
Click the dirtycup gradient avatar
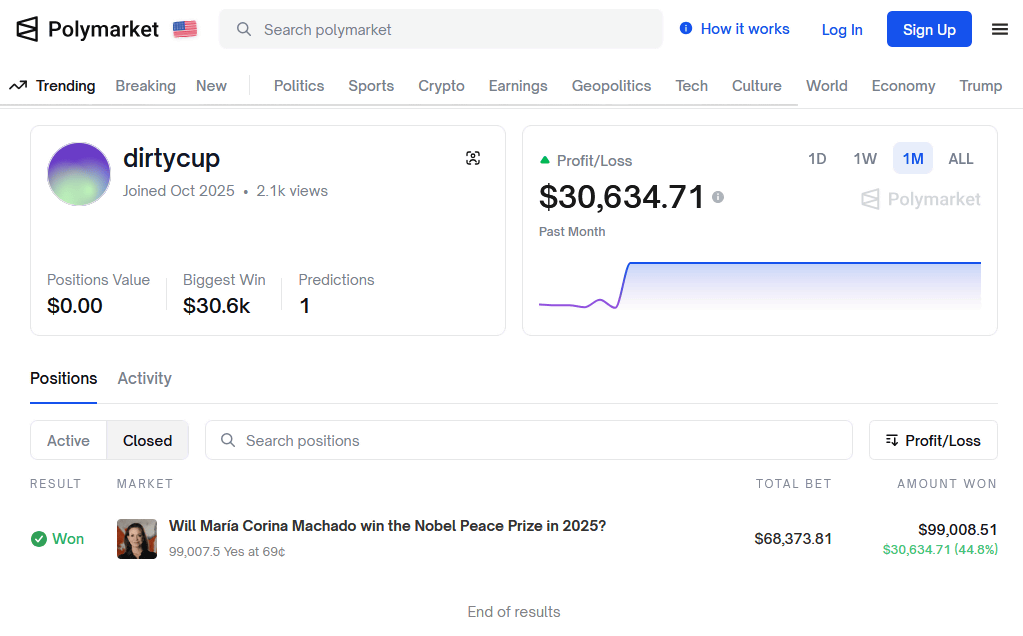(x=79, y=174)
